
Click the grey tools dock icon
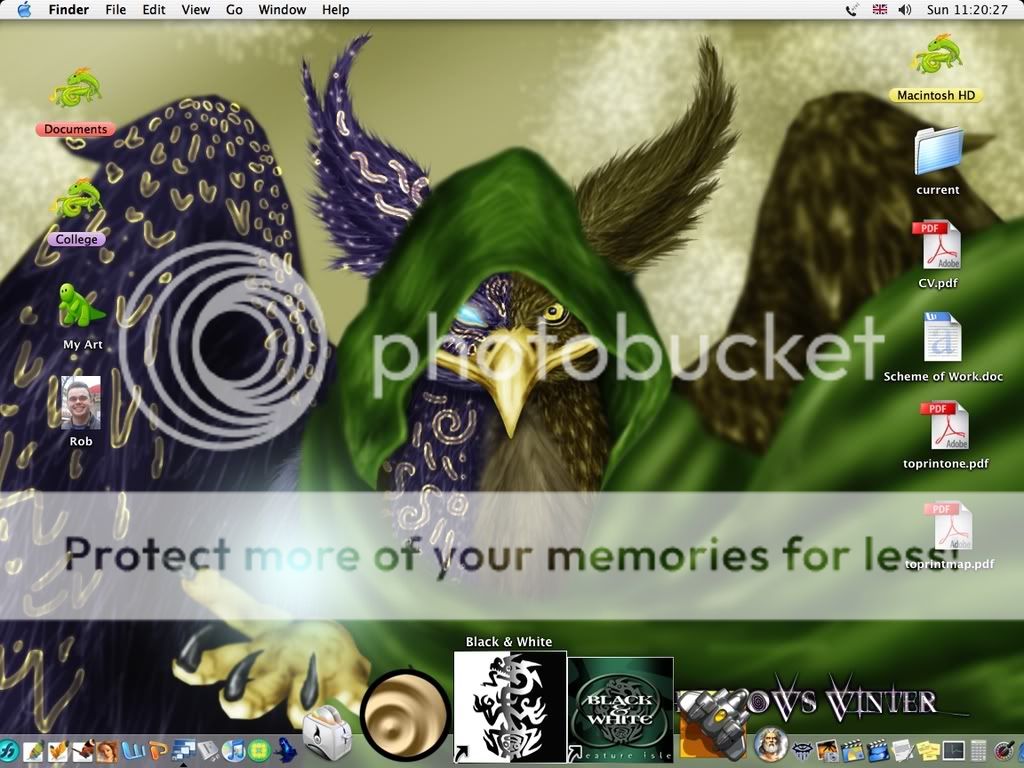208,750
